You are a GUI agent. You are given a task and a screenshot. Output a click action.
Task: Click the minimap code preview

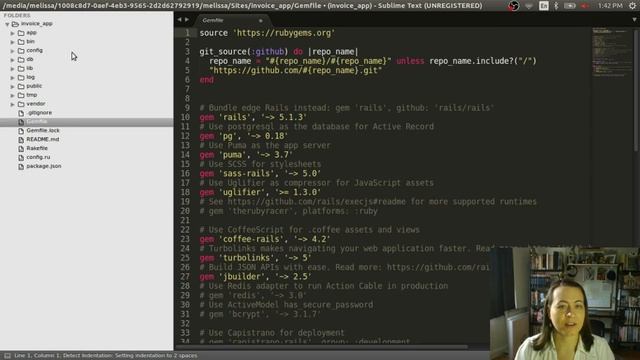(x=611, y=52)
